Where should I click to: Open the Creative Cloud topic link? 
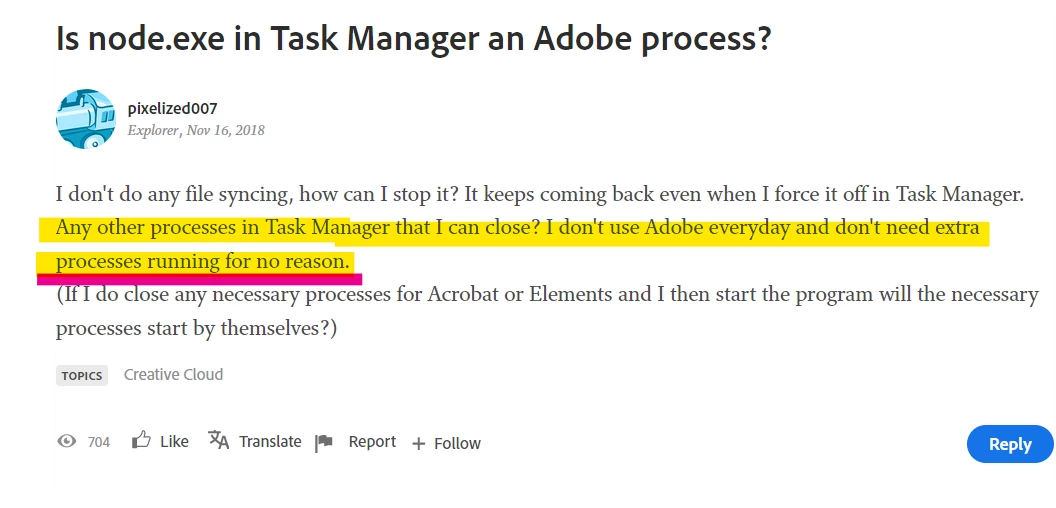pos(173,374)
